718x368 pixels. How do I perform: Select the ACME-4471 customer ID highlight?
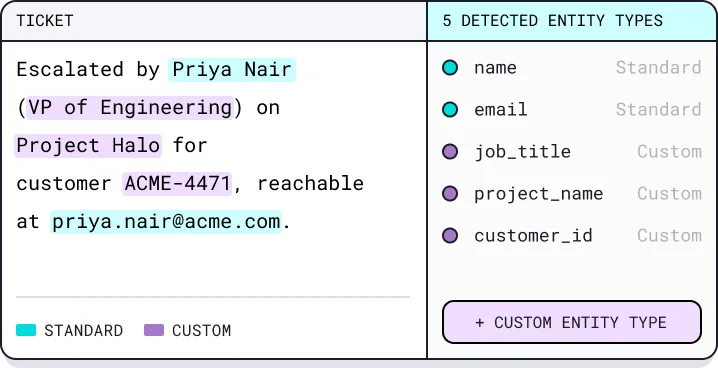tap(177, 184)
